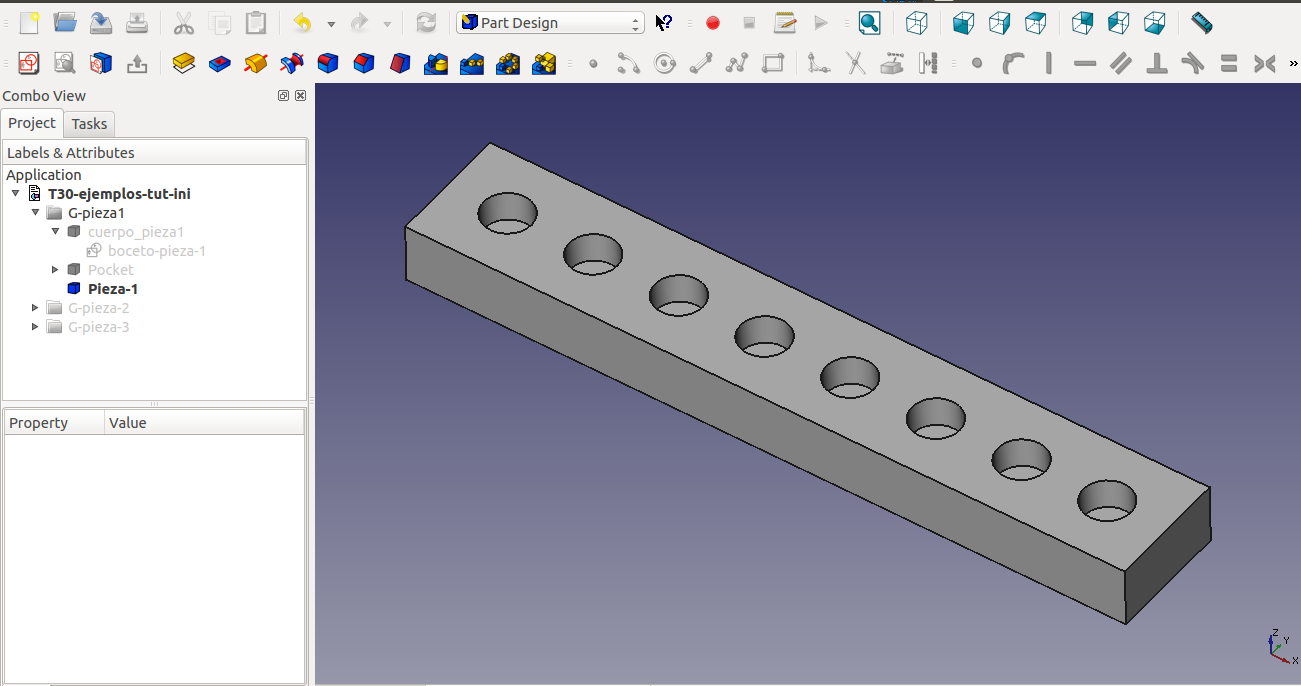
Task: Select Pieza-1 in the model tree
Action: click(x=112, y=289)
